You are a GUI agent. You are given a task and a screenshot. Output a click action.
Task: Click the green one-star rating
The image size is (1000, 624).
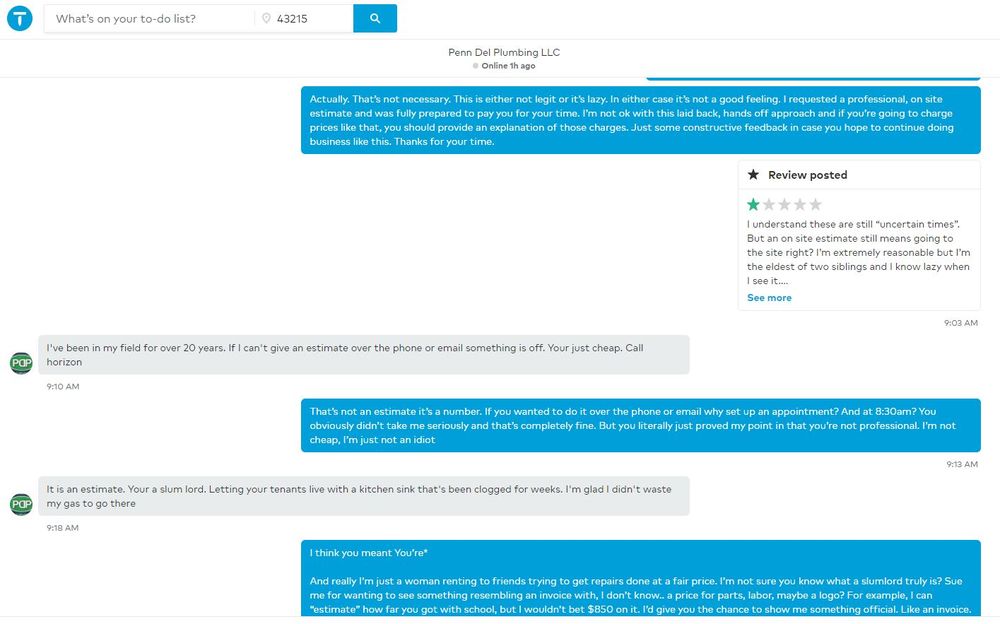(x=754, y=204)
